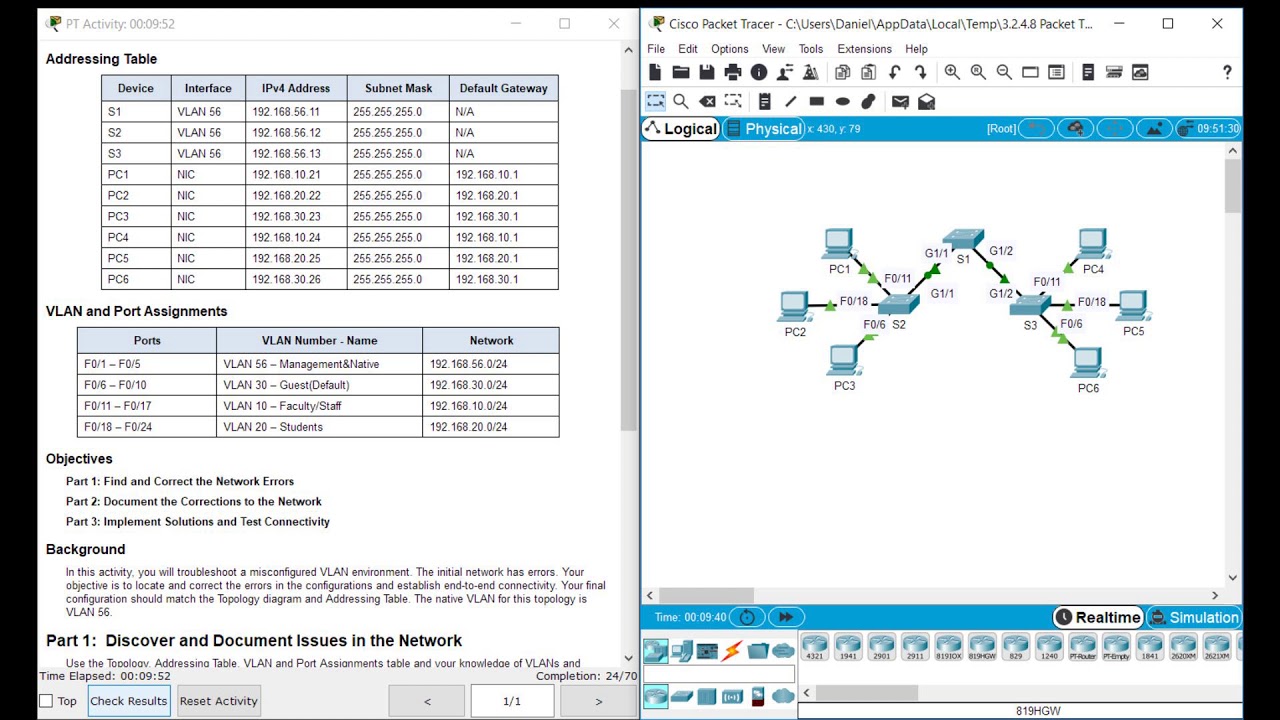
Task: Click the Add Simple PDU envelope icon
Action: click(x=900, y=101)
